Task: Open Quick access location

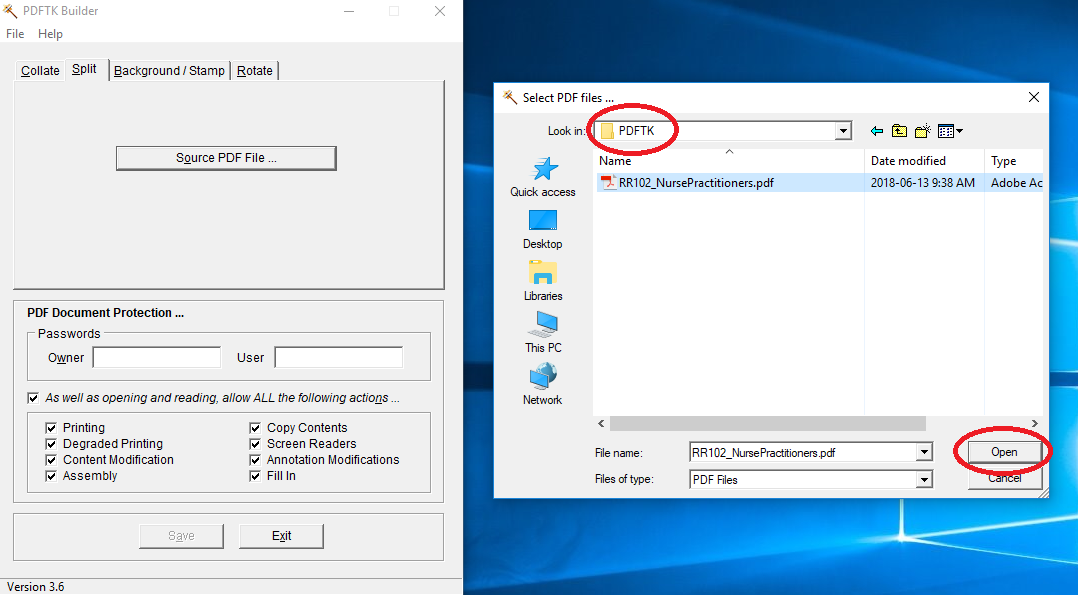Action: click(x=542, y=177)
